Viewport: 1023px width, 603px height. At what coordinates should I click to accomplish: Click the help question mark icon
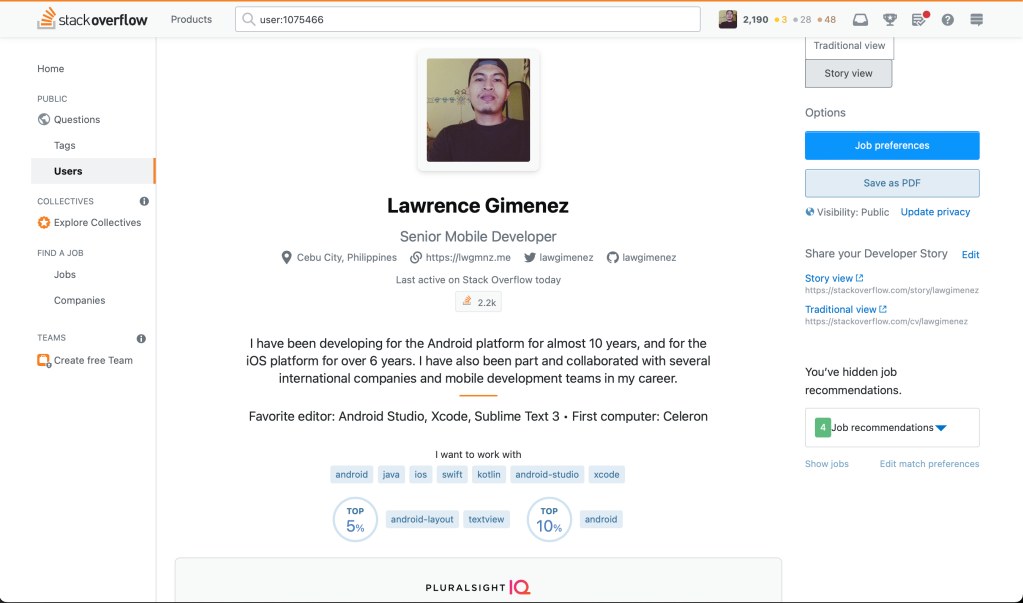(x=948, y=20)
